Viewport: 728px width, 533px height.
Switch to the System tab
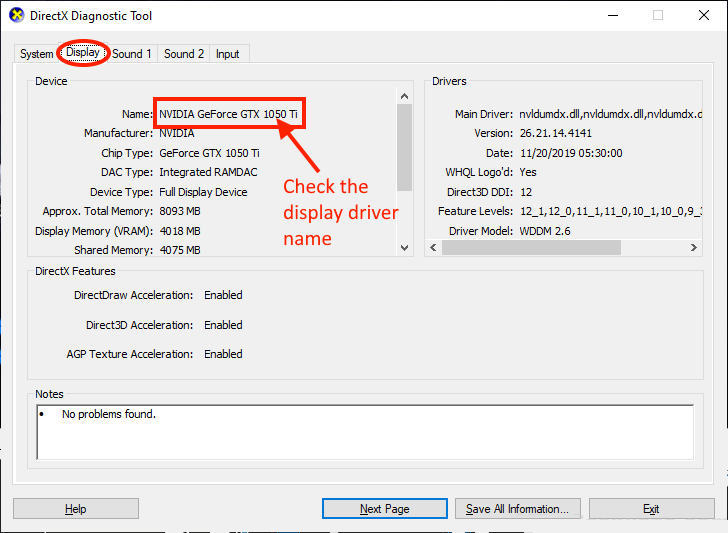tap(36, 54)
